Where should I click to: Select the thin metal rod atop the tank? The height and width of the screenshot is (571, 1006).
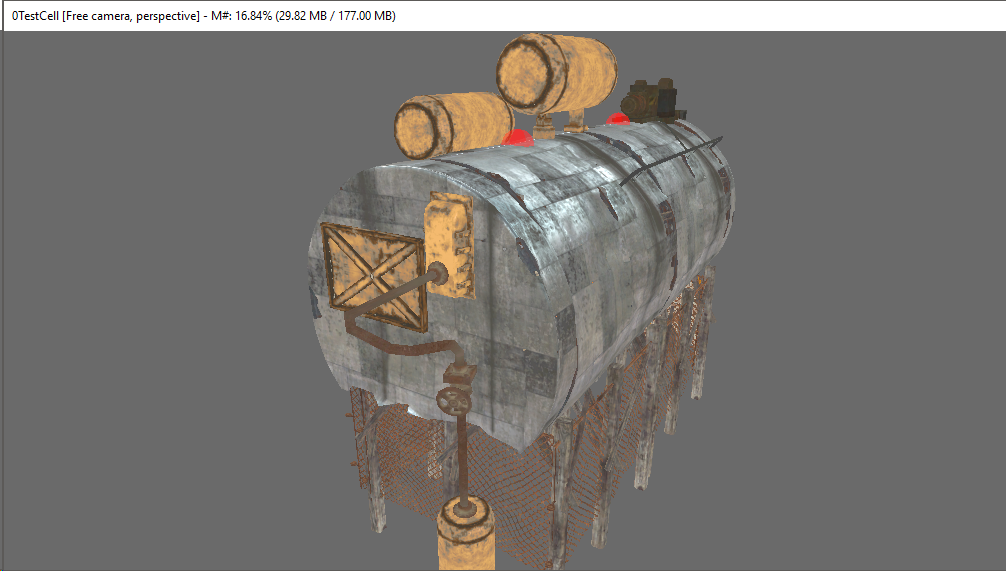pos(671,160)
